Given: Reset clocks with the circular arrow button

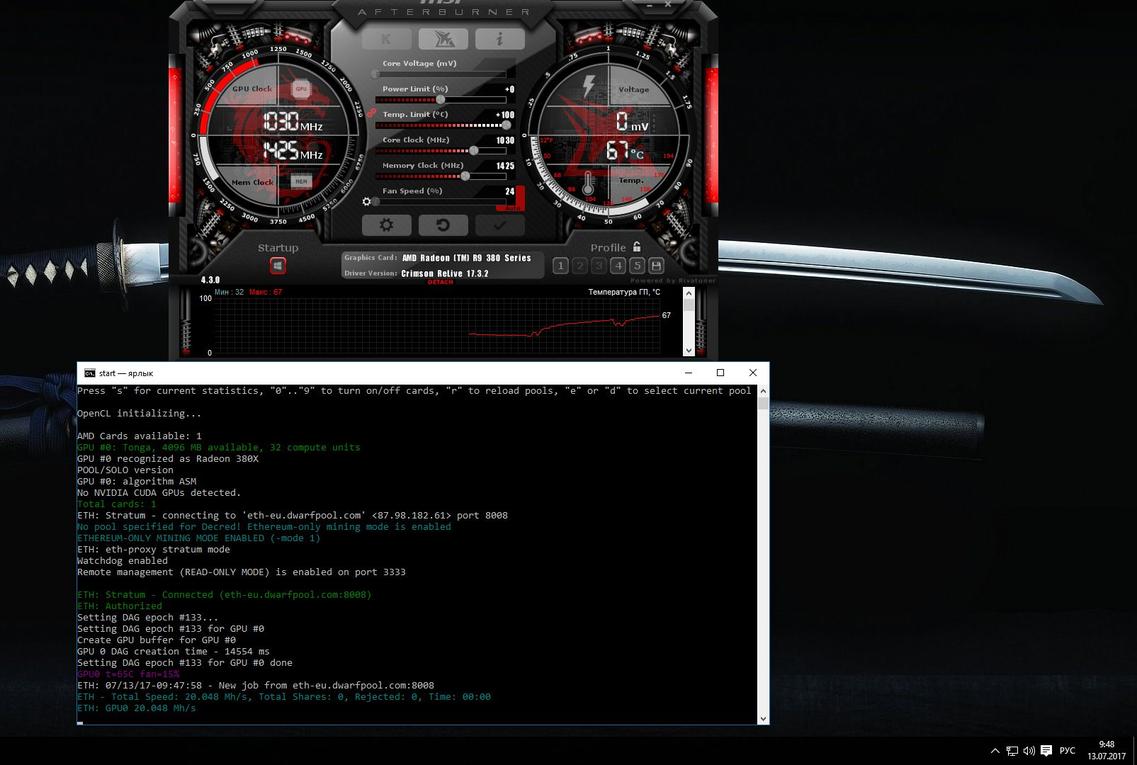Looking at the screenshot, I should (443, 226).
